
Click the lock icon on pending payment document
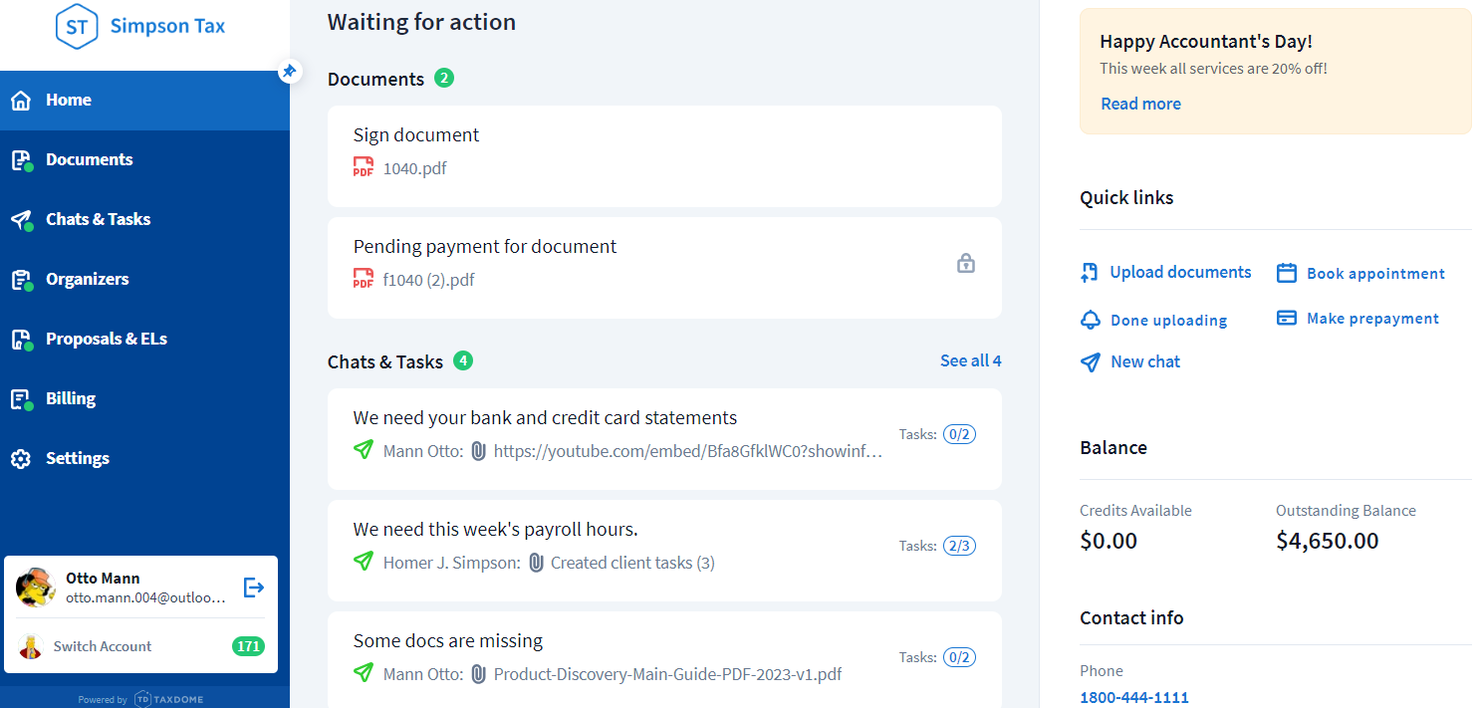(965, 263)
